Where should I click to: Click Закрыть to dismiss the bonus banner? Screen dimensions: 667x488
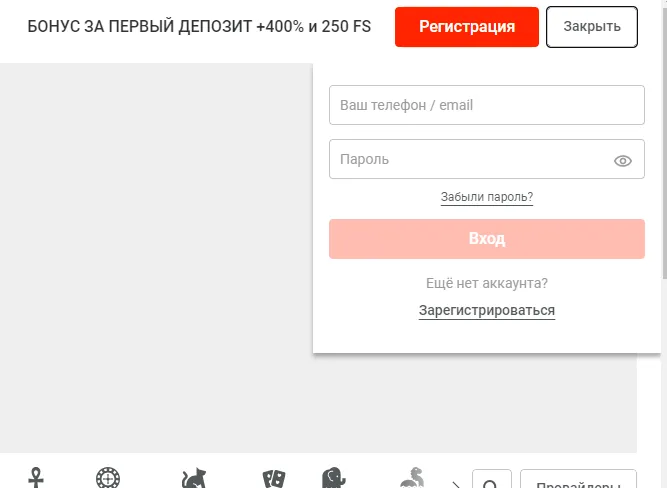click(592, 27)
